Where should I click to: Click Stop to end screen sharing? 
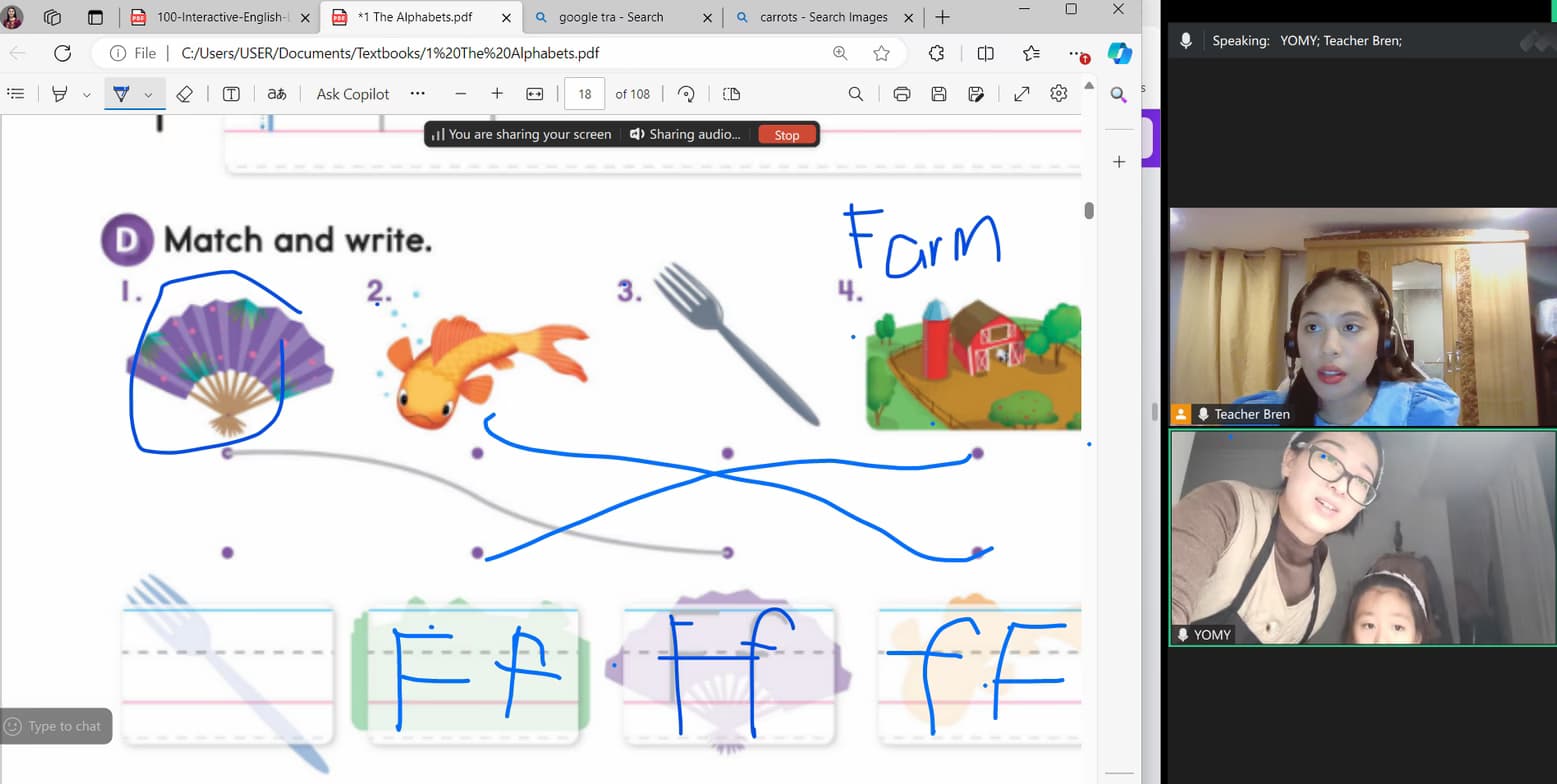click(x=787, y=135)
